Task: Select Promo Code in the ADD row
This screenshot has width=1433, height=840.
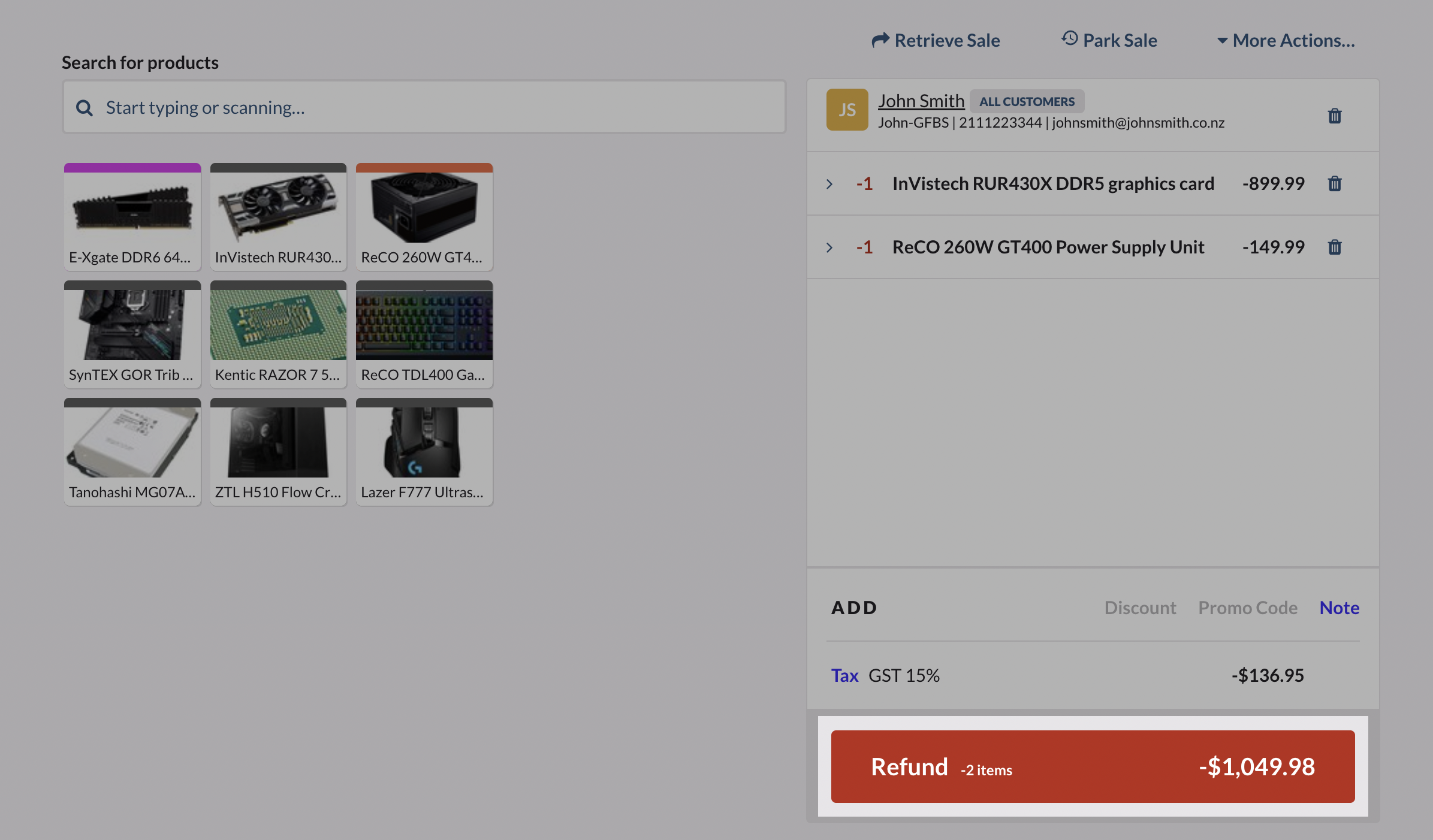Action: coord(1247,607)
